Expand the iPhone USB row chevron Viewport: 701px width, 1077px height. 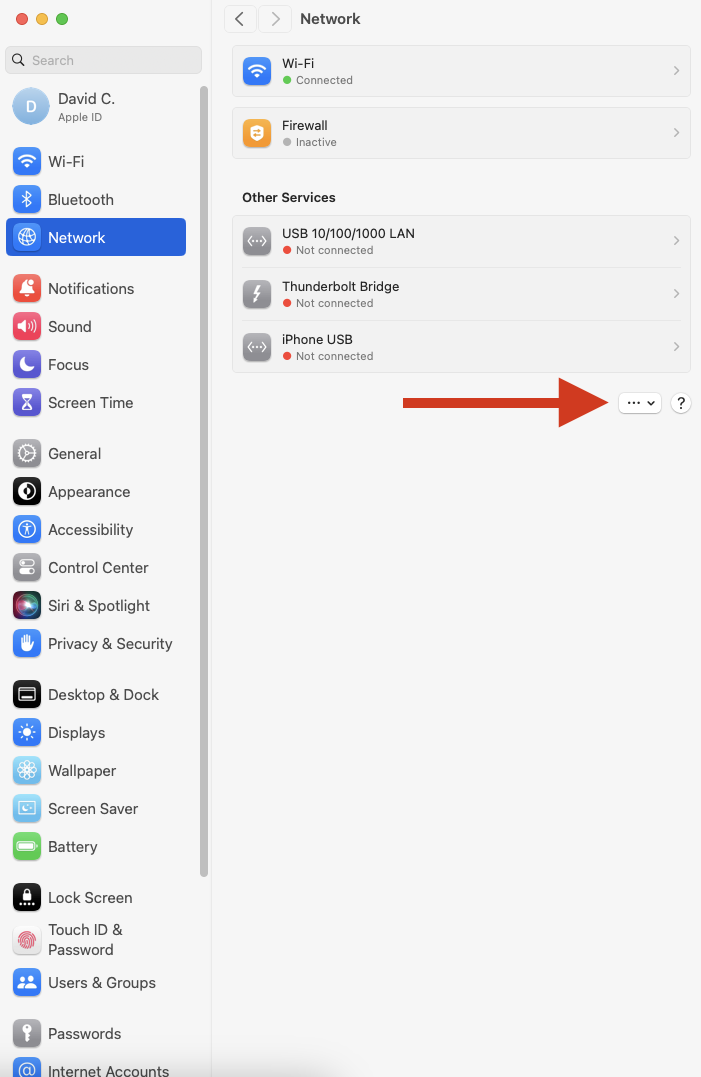[x=676, y=347]
